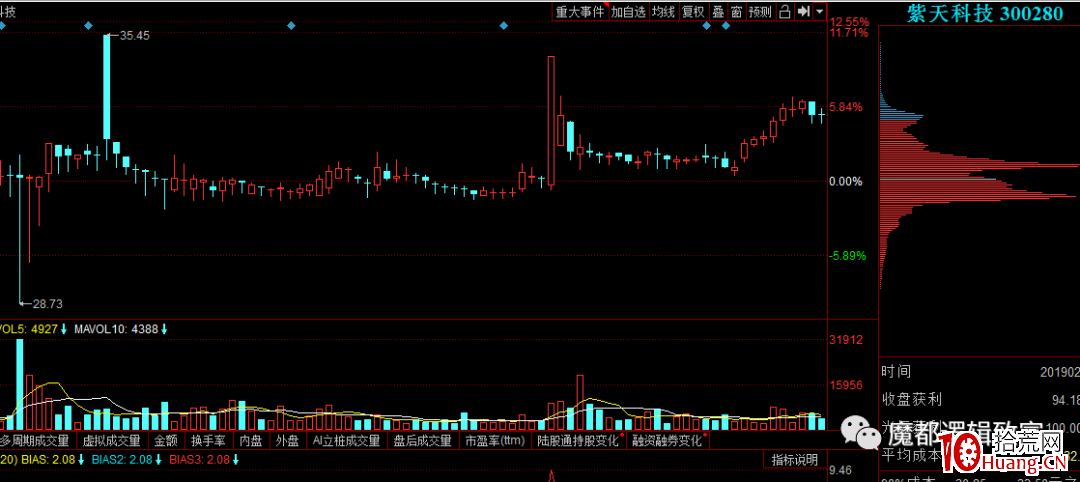Click 紫天科技 300280 stock title
The image size is (1080, 482).
point(984,13)
